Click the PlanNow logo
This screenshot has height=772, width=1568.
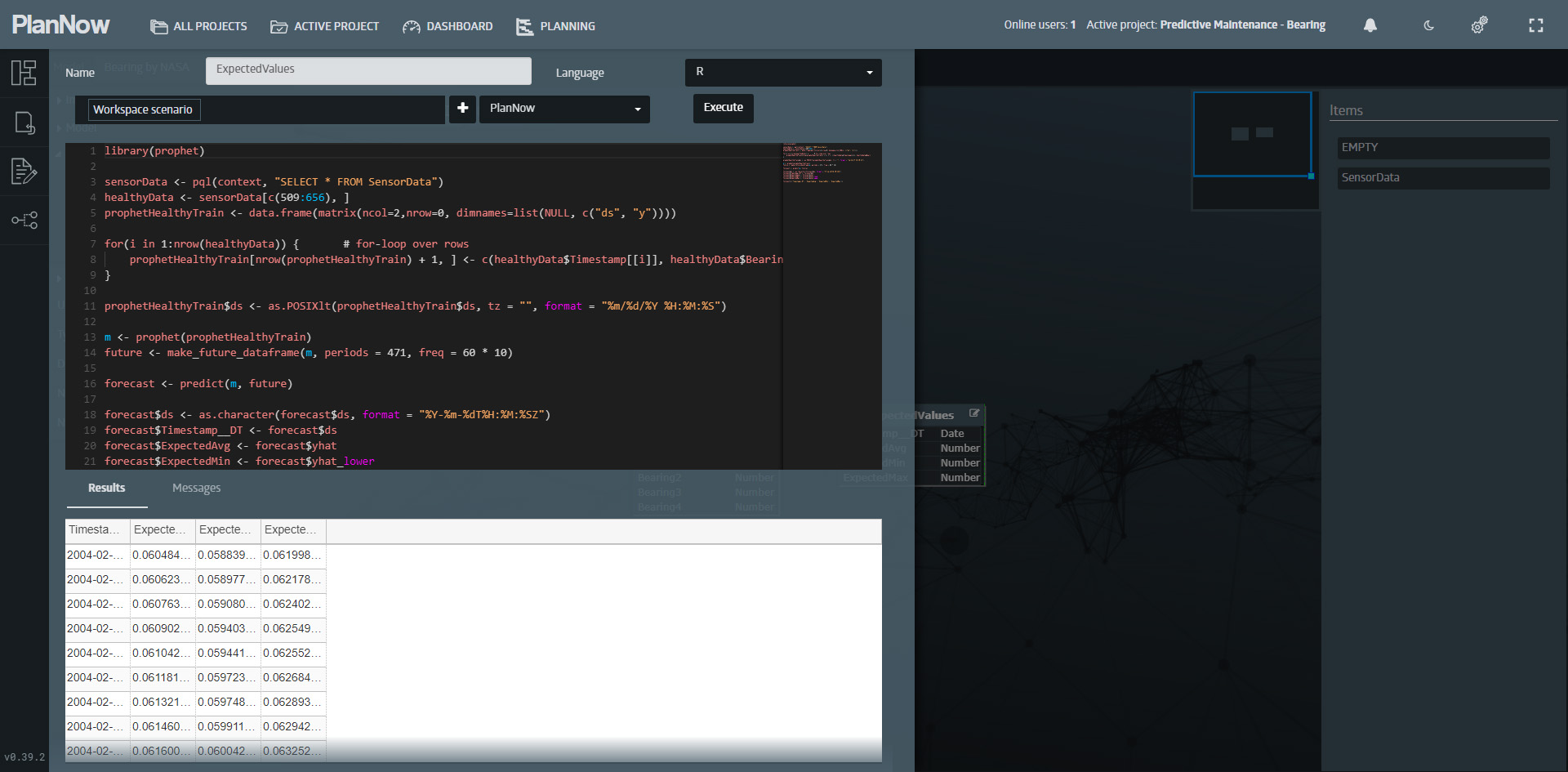click(x=60, y=25)
